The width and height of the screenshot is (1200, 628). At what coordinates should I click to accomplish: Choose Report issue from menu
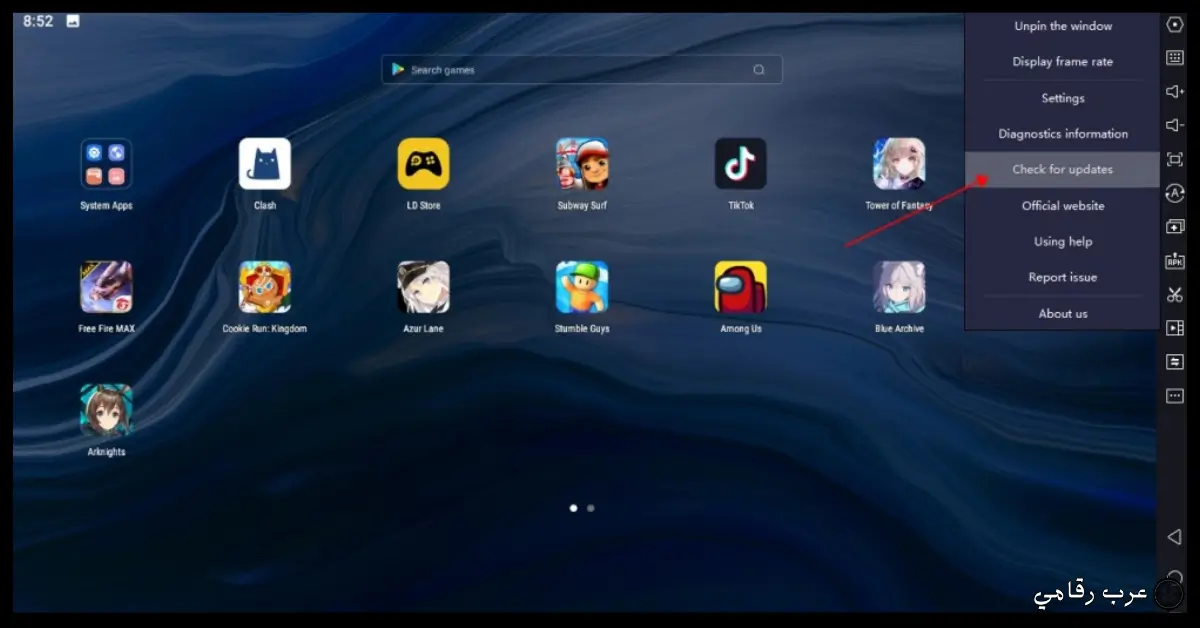[1062, 278]
